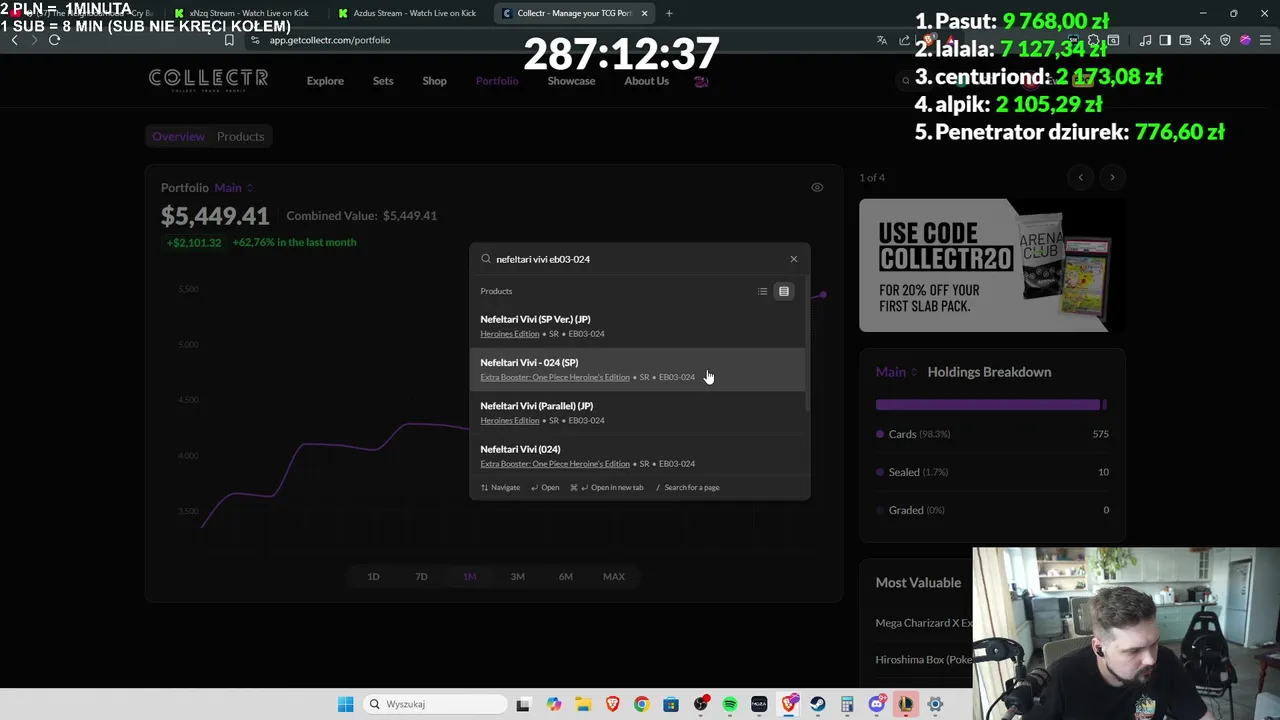Click the Cards holdings row
This screenshot has height=720, width=1280.
point(992,434)
